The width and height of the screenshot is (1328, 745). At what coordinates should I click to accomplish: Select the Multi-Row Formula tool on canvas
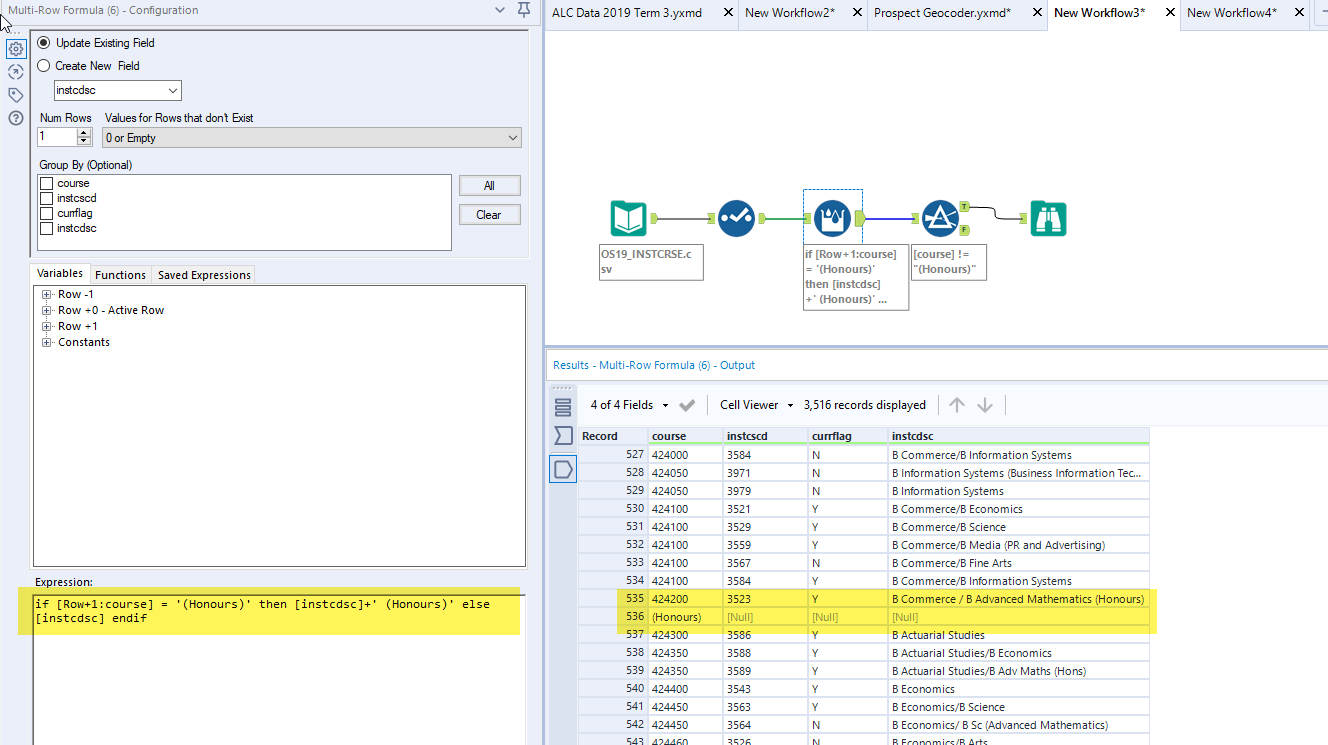833,218
